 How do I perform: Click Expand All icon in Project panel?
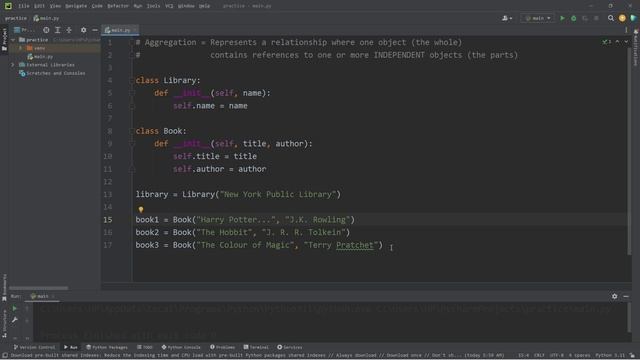click(x=58, y=30)
